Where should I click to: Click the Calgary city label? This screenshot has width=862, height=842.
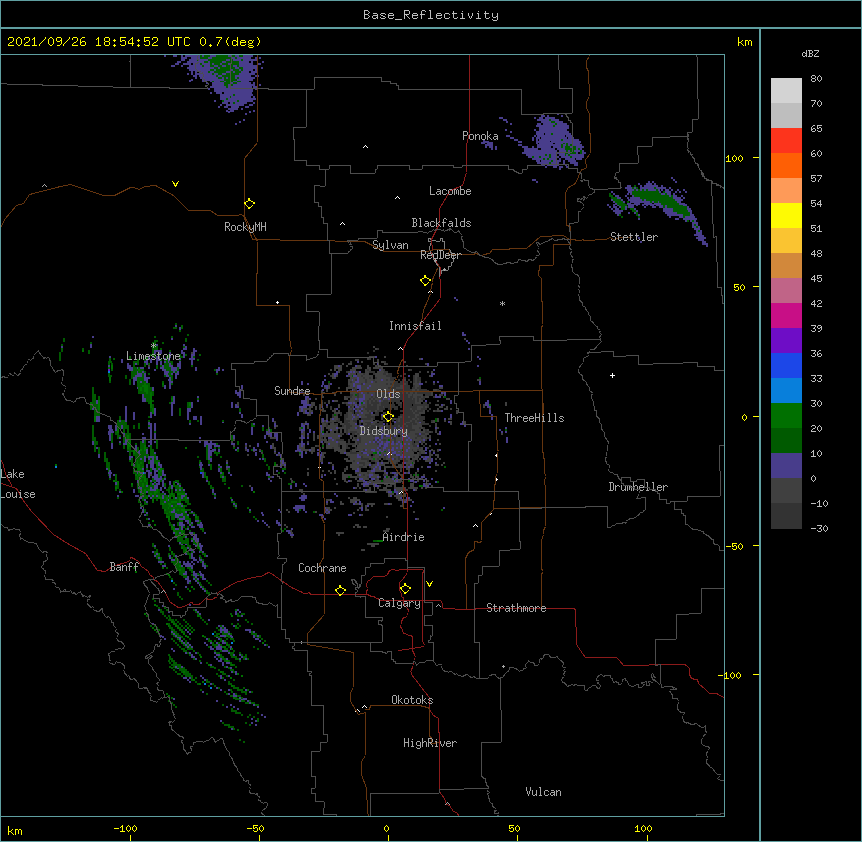(x=400, y=603)
